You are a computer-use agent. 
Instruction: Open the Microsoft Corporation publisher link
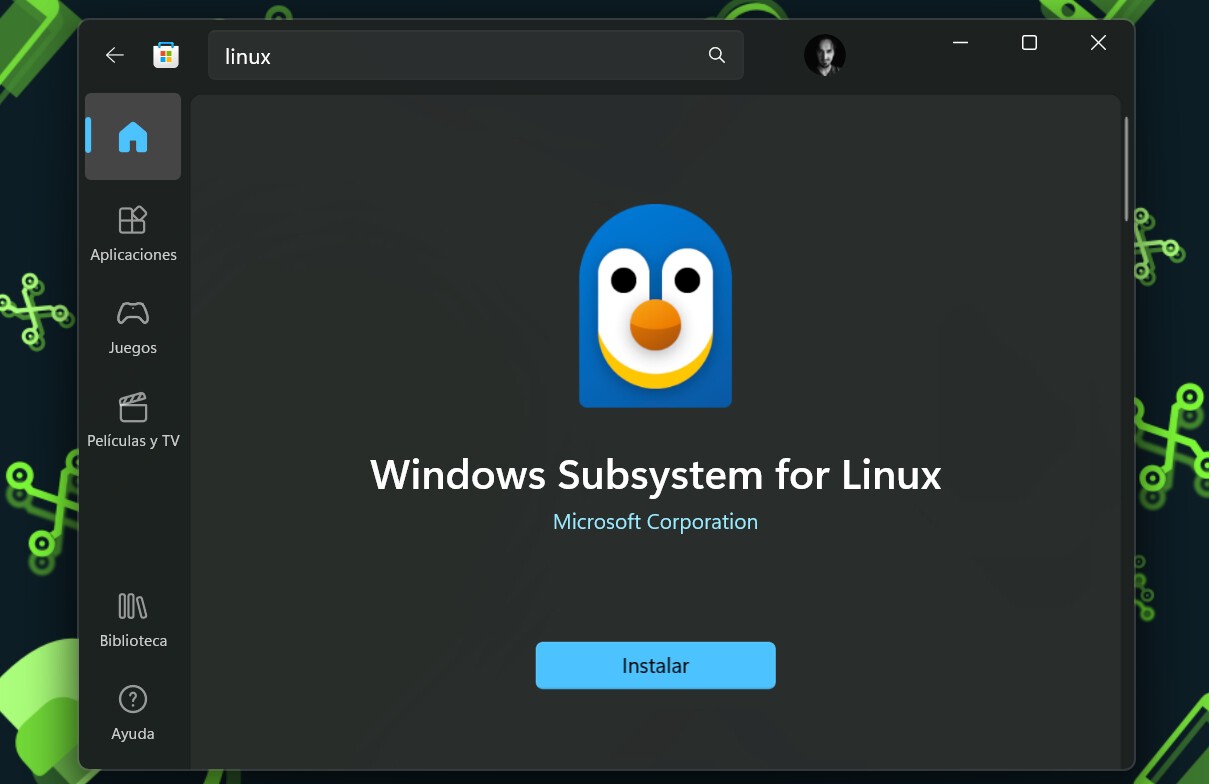655,521
